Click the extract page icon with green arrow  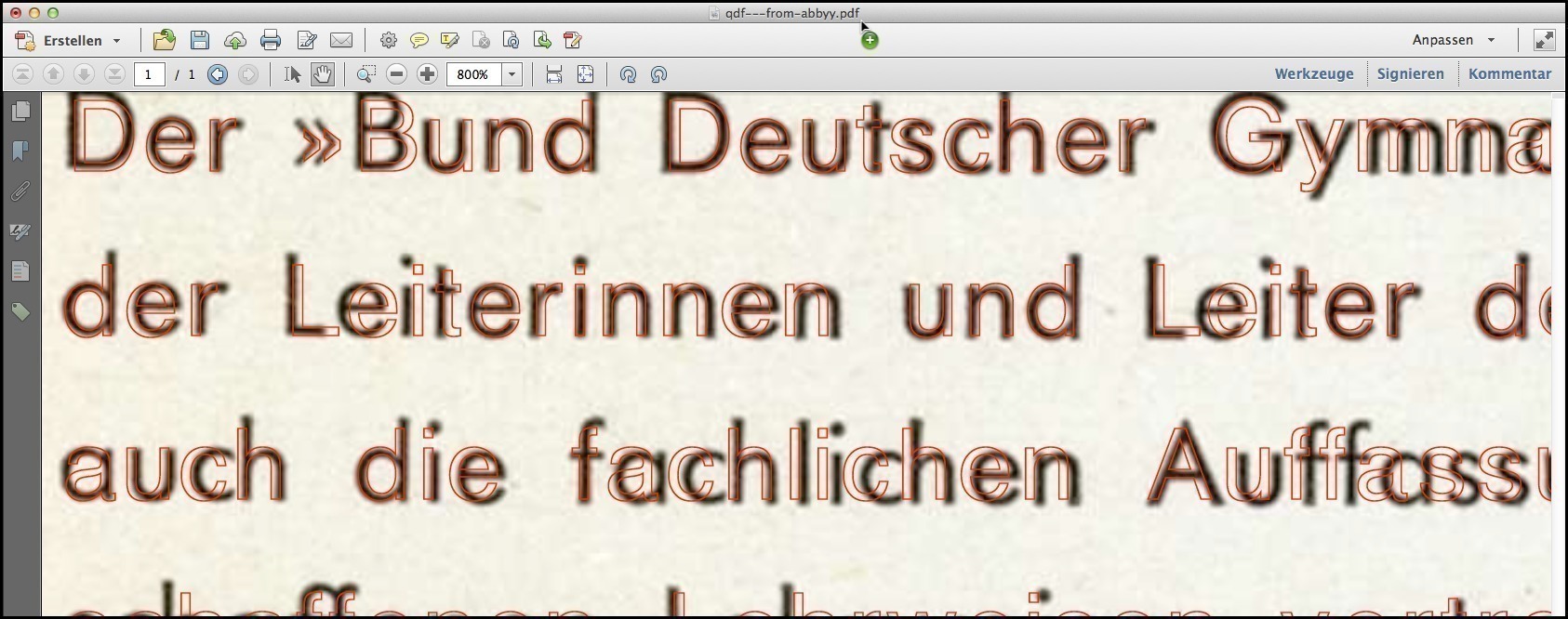tap(542, 40)
